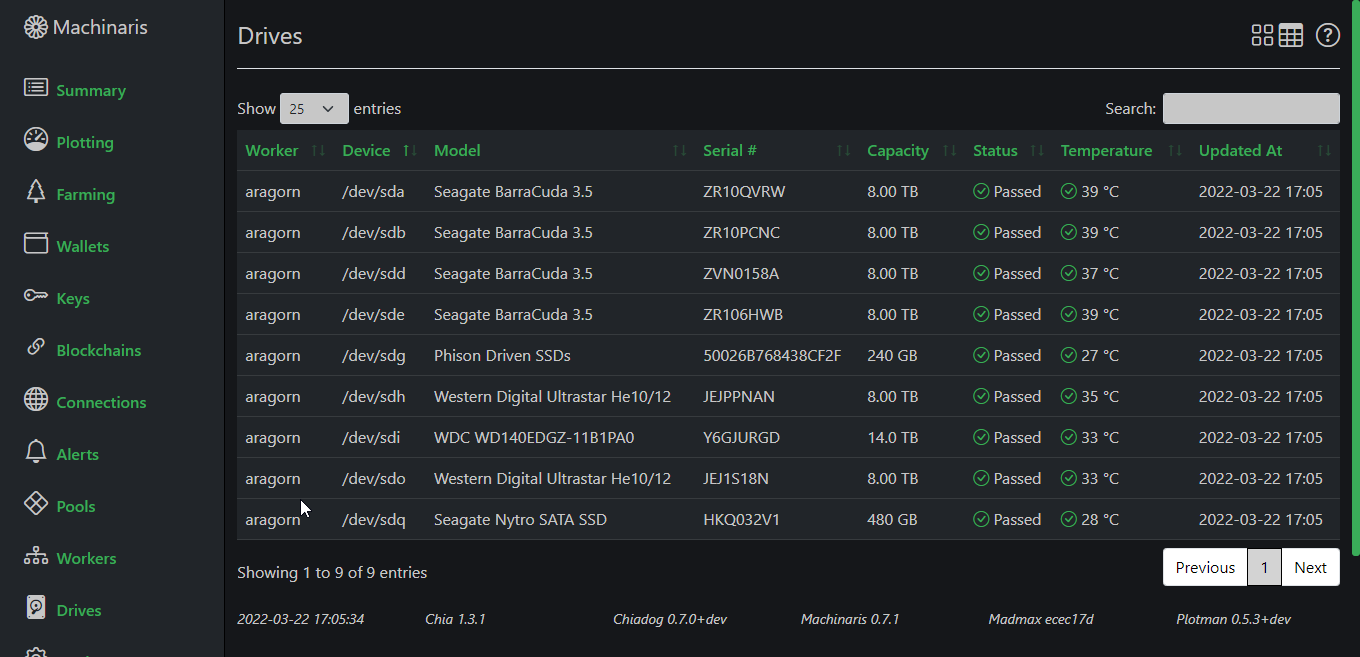
Task: Click the Connections globe icon
Action: pos(36,399)
